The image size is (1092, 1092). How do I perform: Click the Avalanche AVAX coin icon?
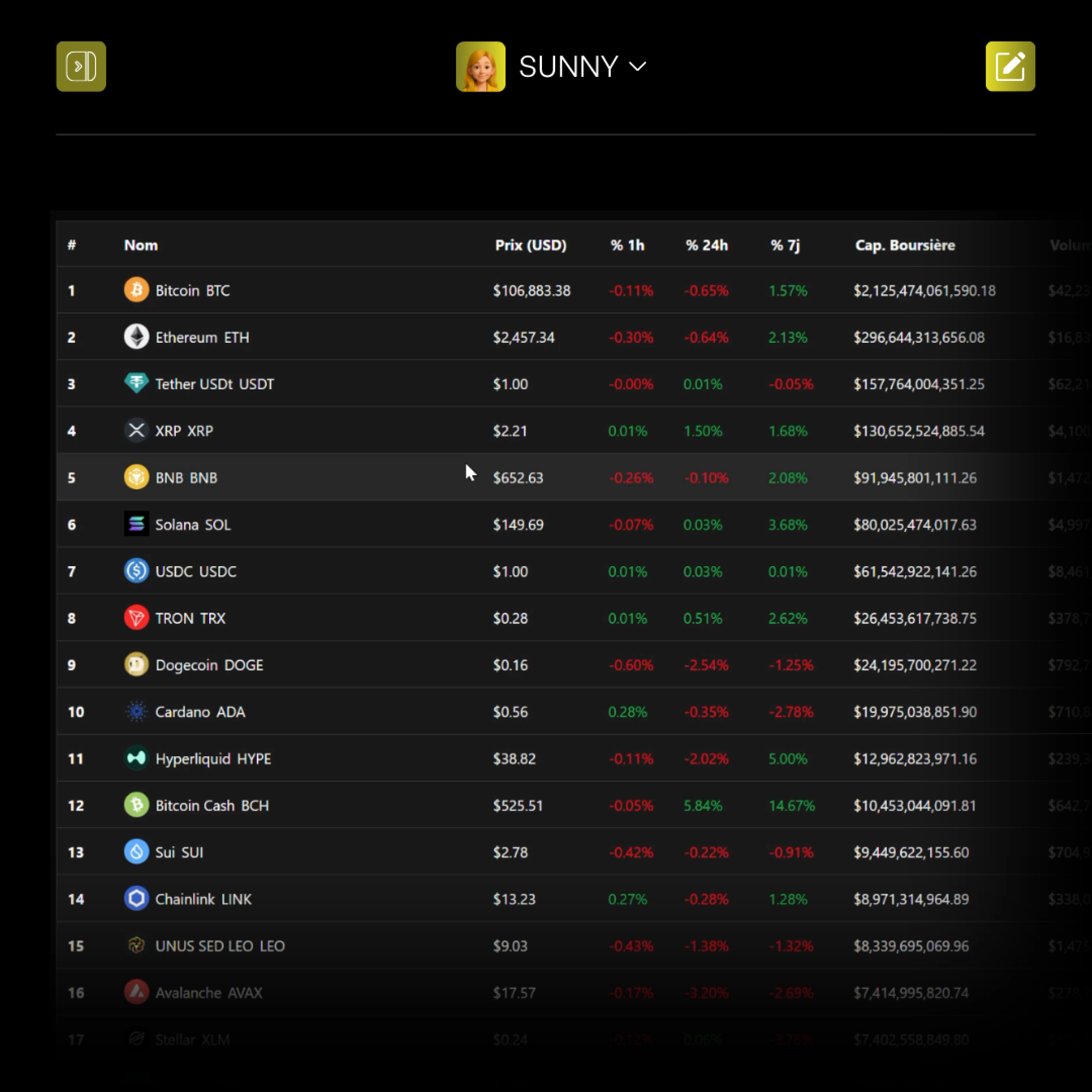point(136,992)
